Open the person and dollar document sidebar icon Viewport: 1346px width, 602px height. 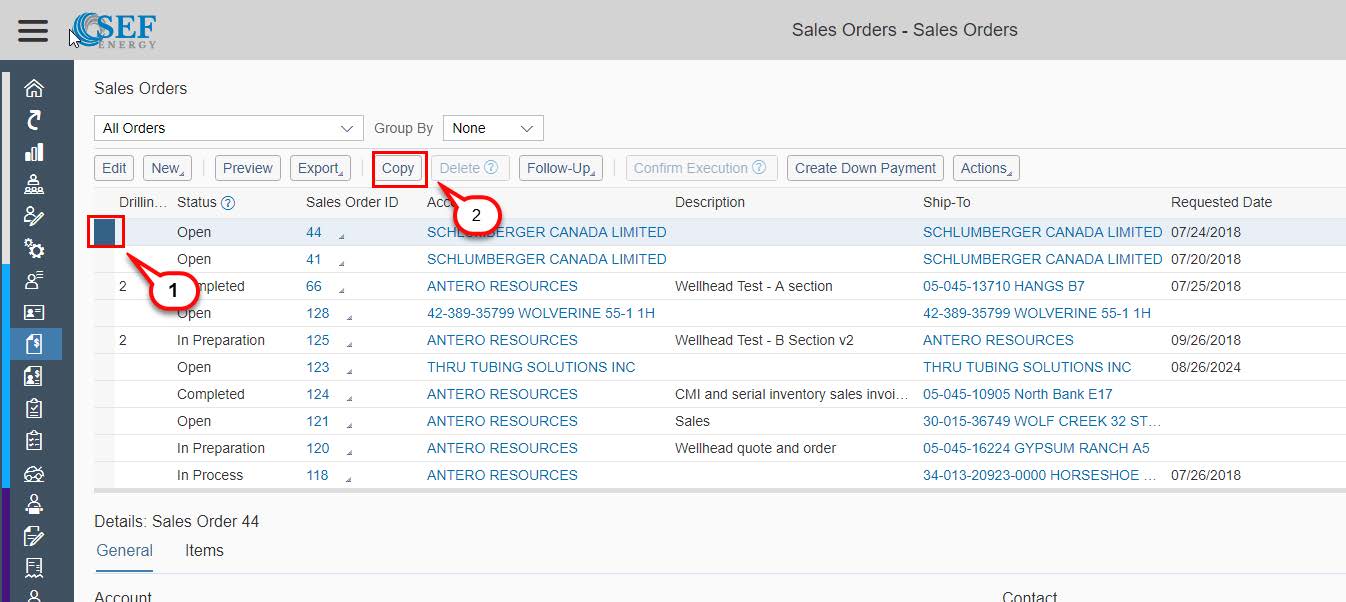coord(34,376)
